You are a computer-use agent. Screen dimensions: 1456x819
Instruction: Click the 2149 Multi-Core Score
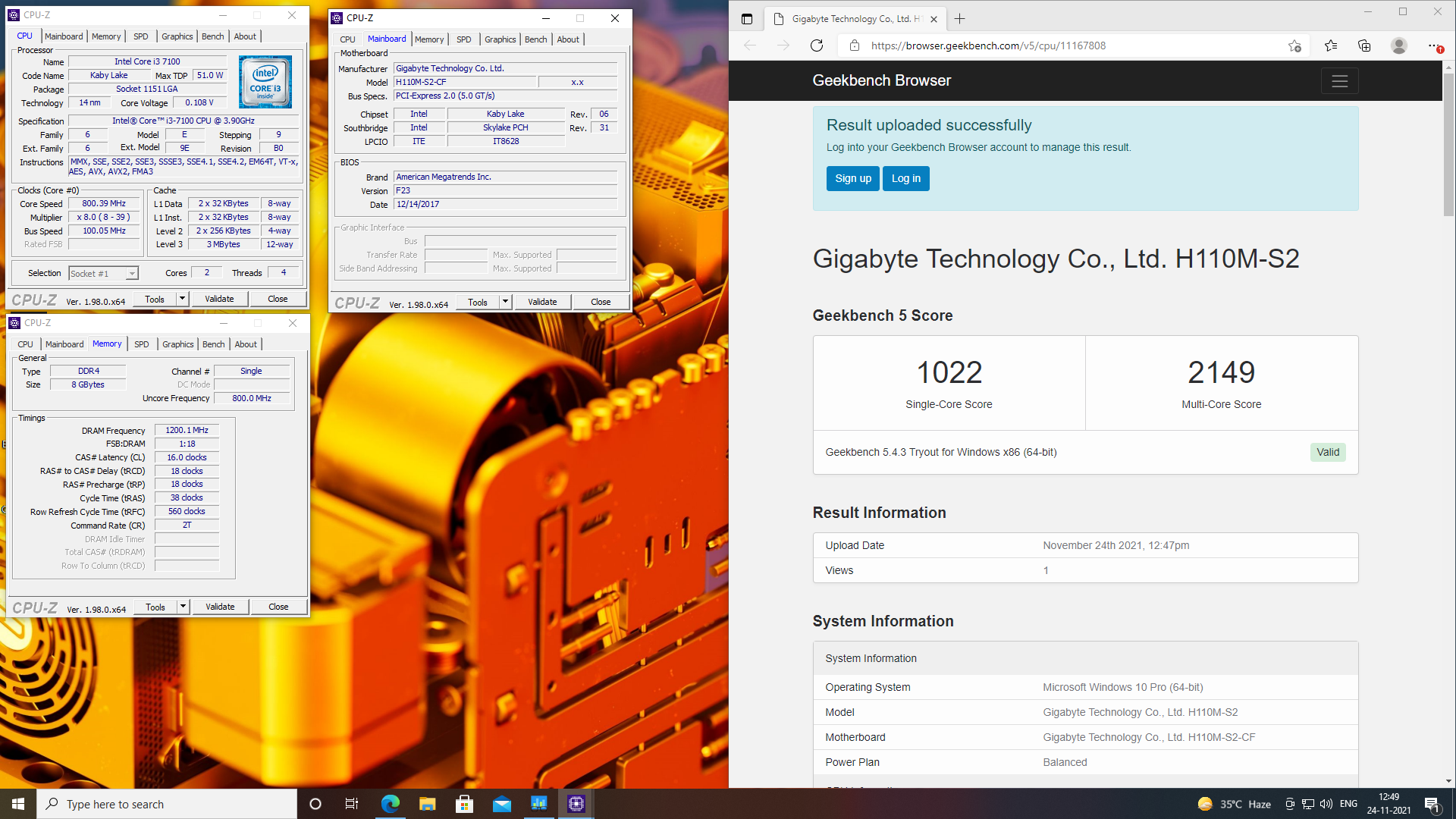[1221, 372]
